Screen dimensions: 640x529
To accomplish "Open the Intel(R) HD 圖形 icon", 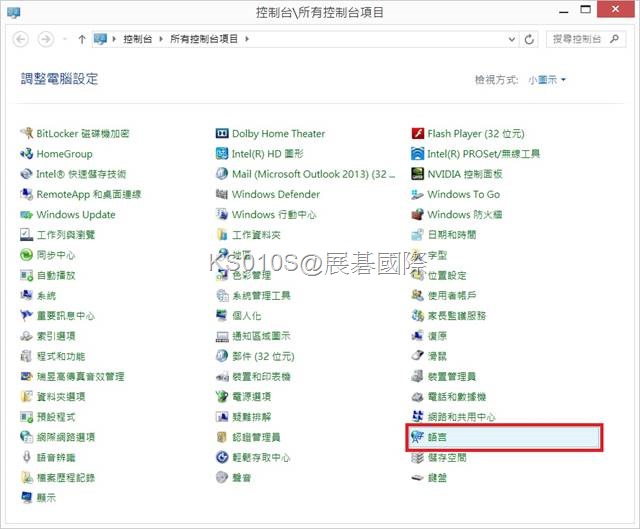I will [x=222, y=153].
